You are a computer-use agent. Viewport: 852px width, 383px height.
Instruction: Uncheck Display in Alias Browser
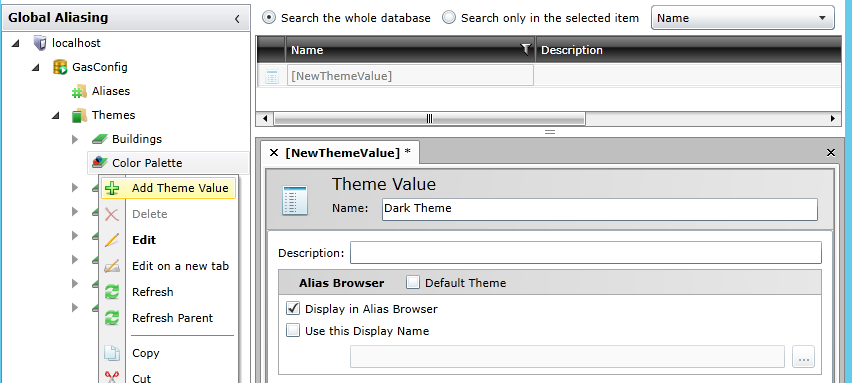point(293,309)
